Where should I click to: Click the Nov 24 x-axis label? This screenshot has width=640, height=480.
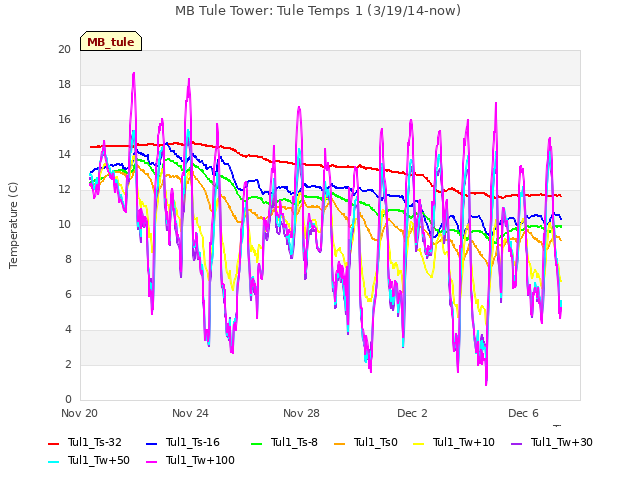click(190, 413)
